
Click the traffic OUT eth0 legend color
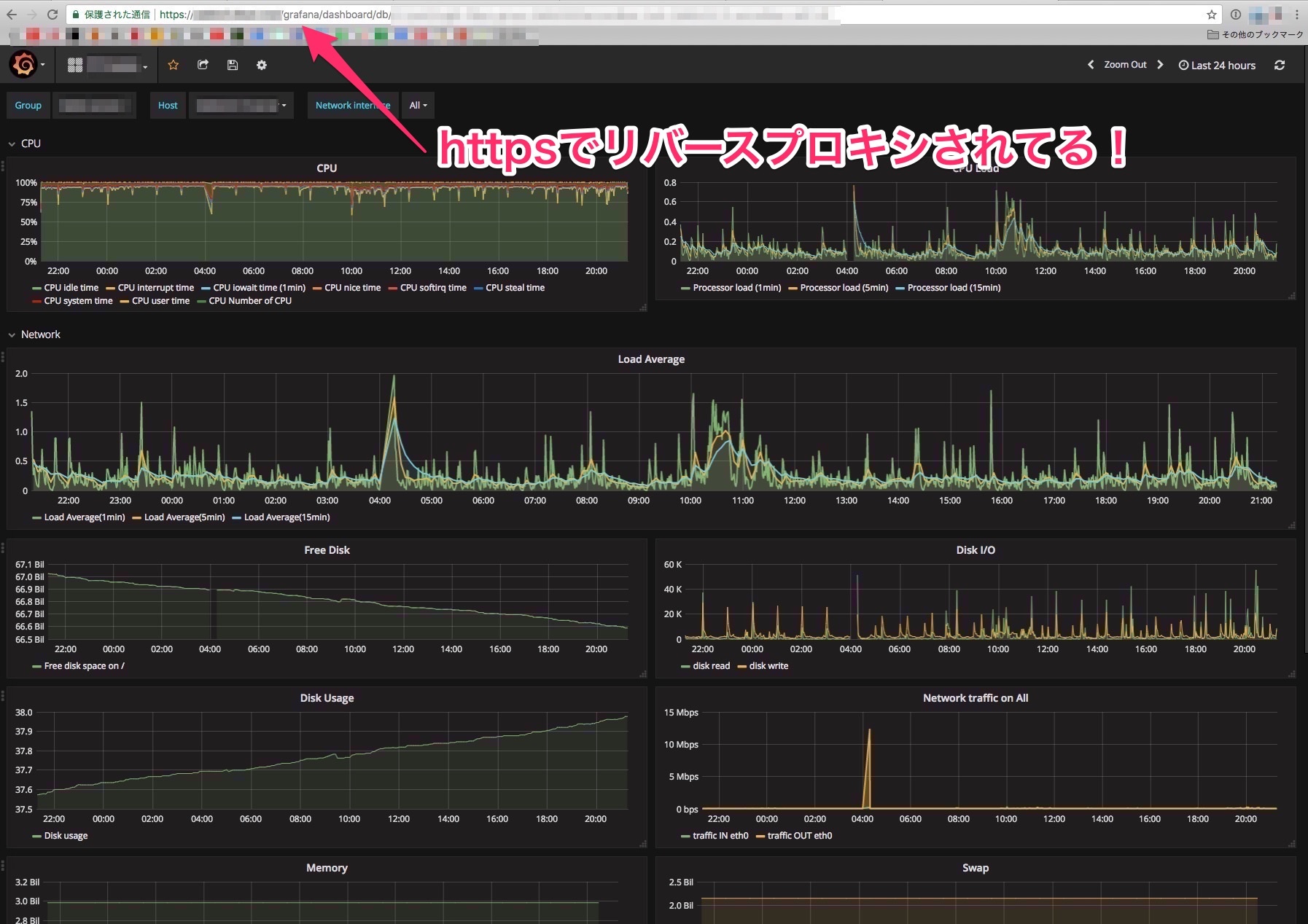pos(760,836)
